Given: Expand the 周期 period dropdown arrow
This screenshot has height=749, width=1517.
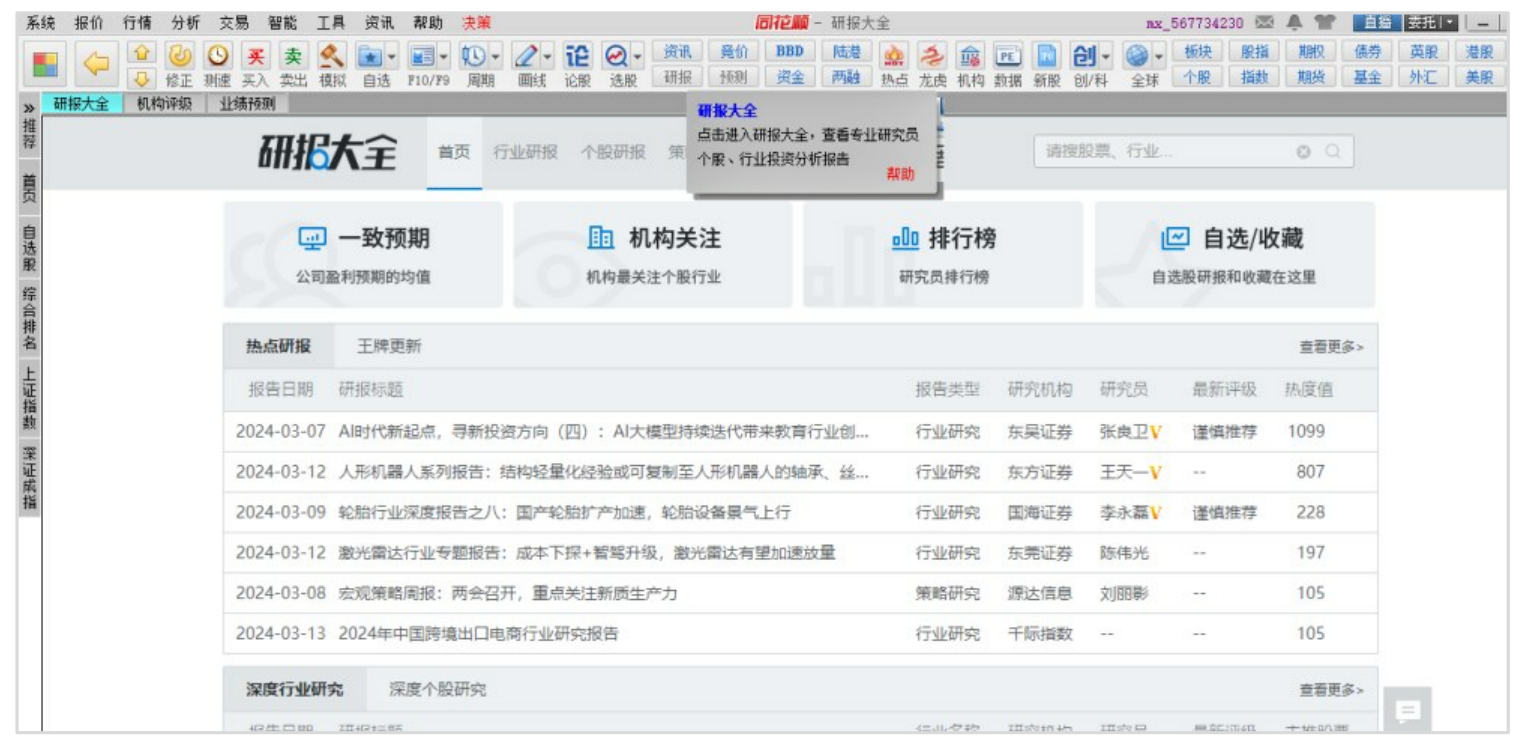Looking at the screenshot, I should (x=495, y=56).
